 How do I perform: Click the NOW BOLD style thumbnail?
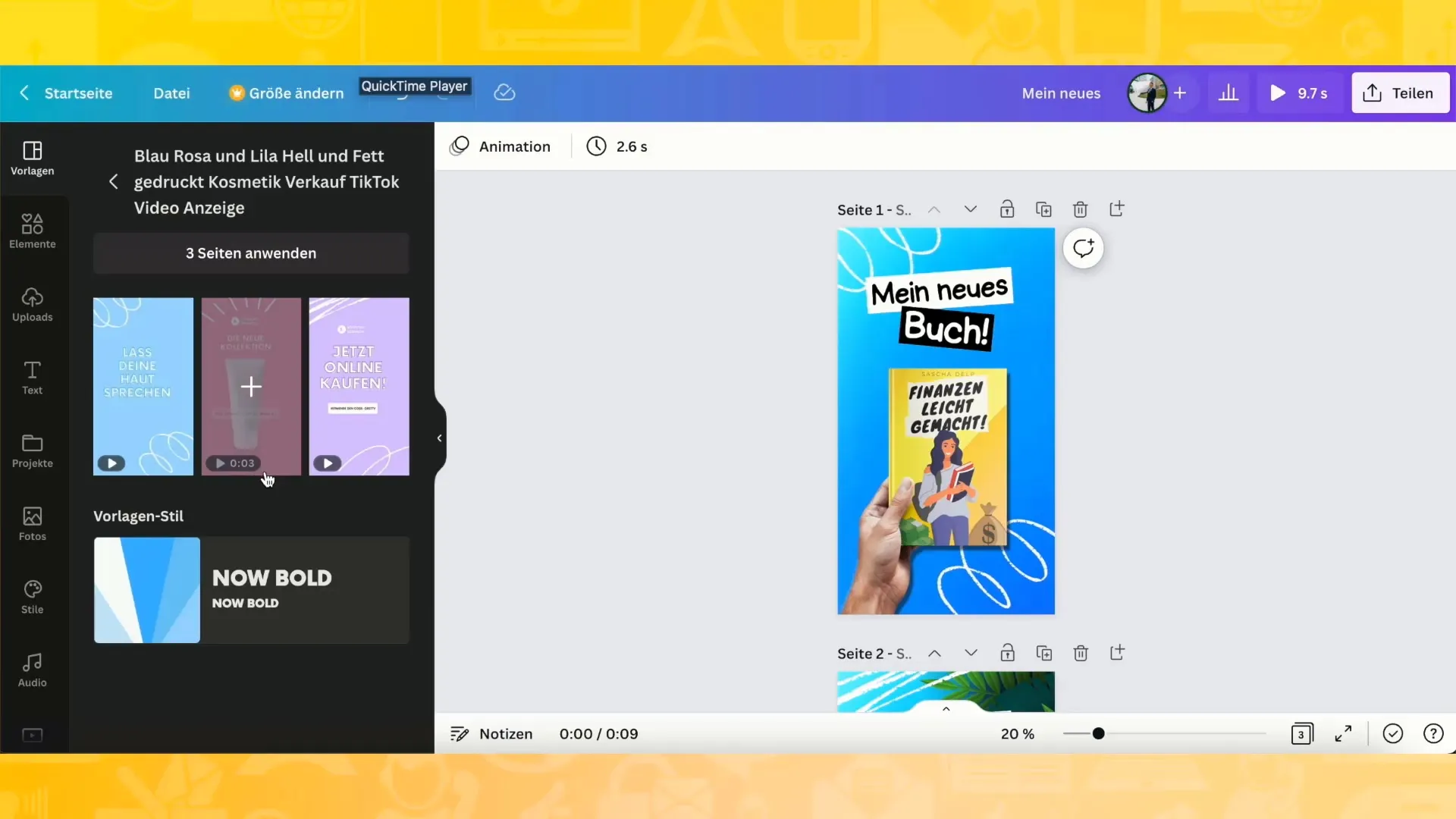click(x=147, y=589)
